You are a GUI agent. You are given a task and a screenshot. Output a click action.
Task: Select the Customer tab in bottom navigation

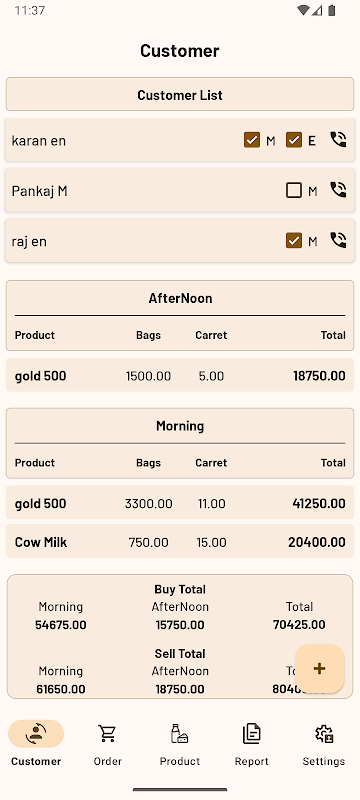(36, 744)
